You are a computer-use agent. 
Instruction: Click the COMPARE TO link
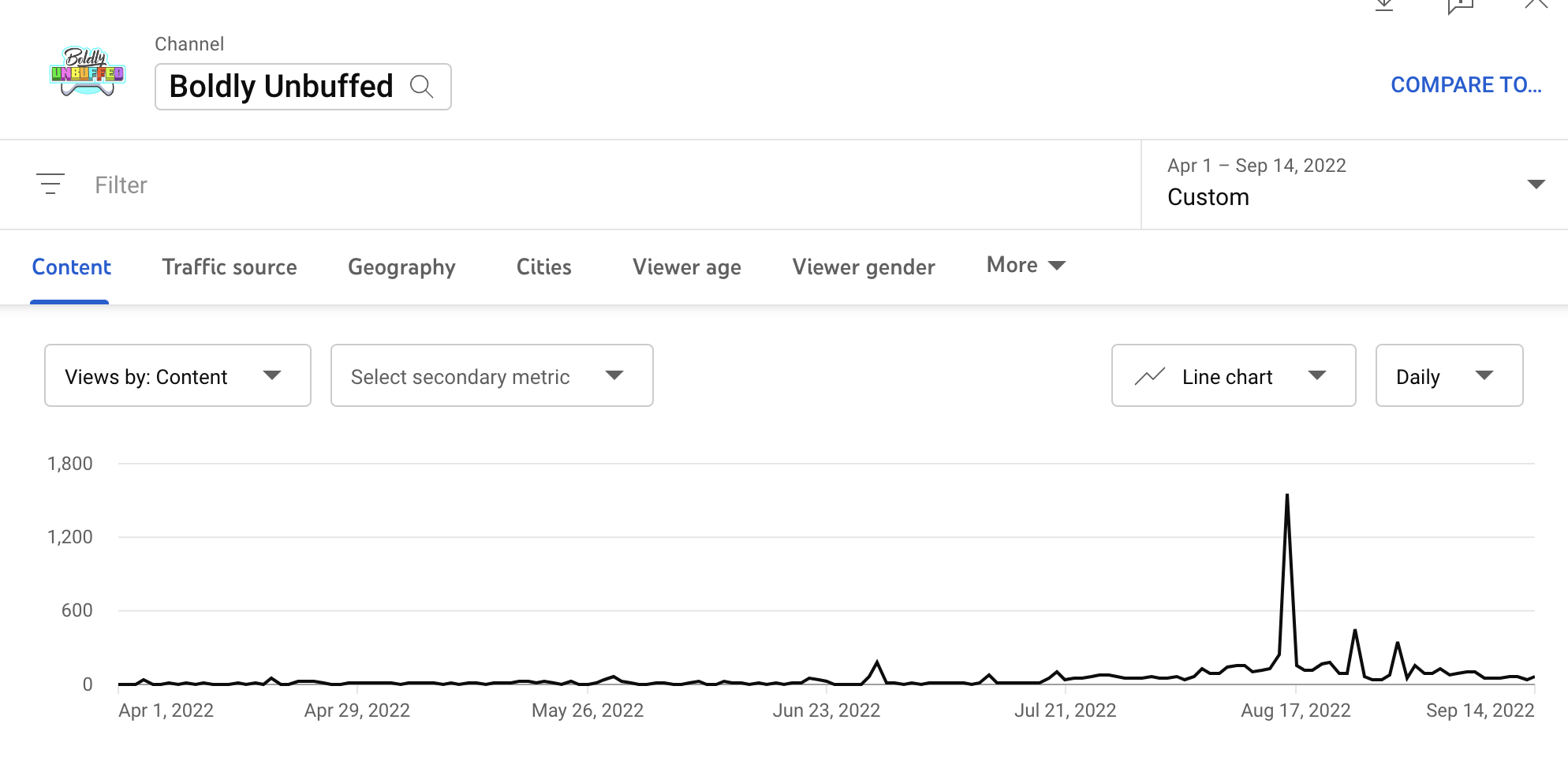(x=1465, y=84)
